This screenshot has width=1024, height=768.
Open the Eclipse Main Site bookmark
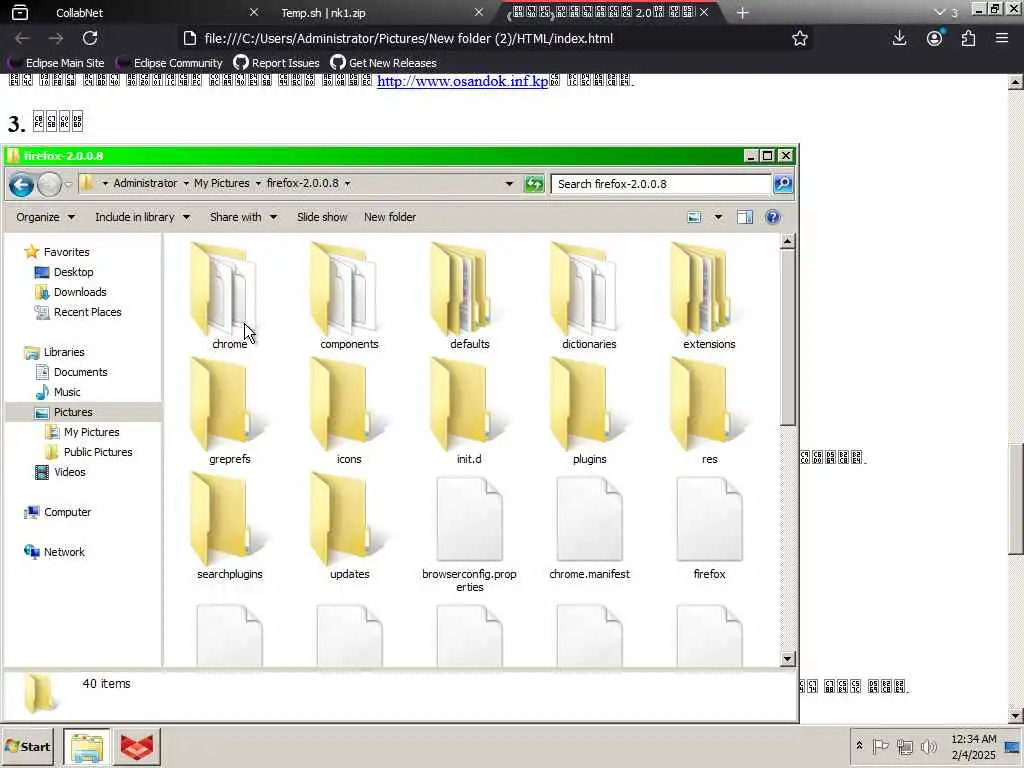point(56,63)
